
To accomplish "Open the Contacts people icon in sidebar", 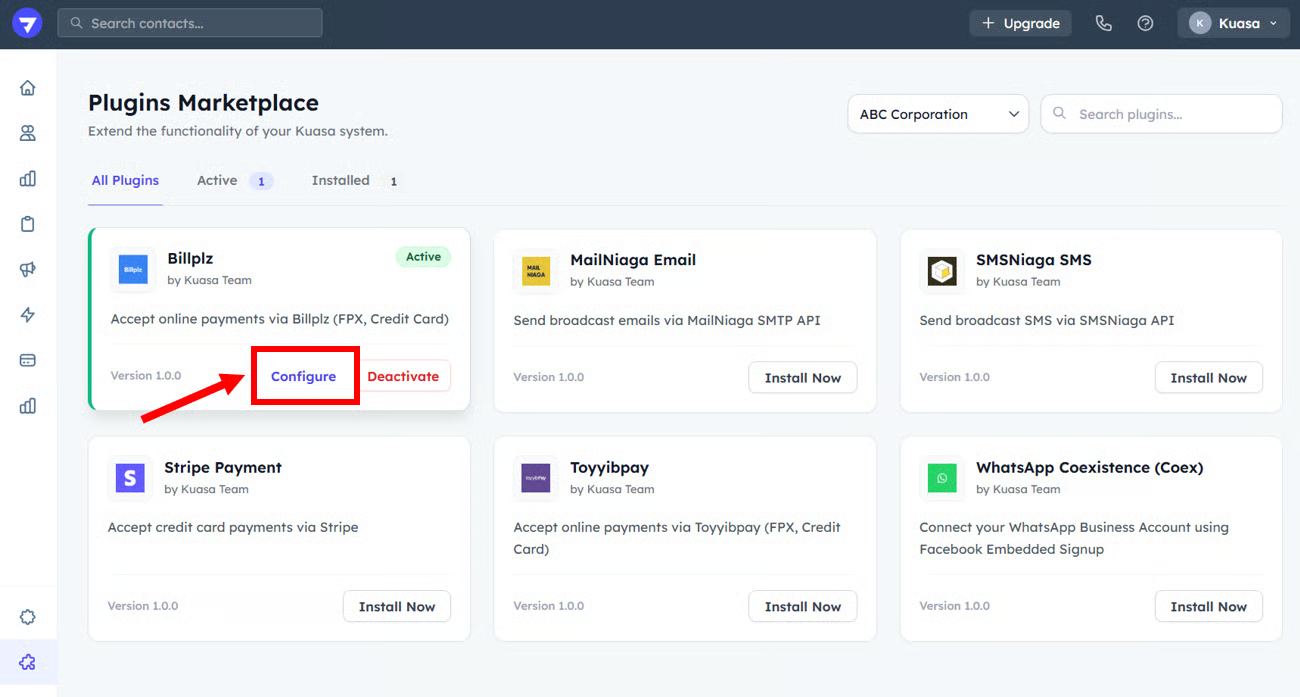I will [28, 133].
